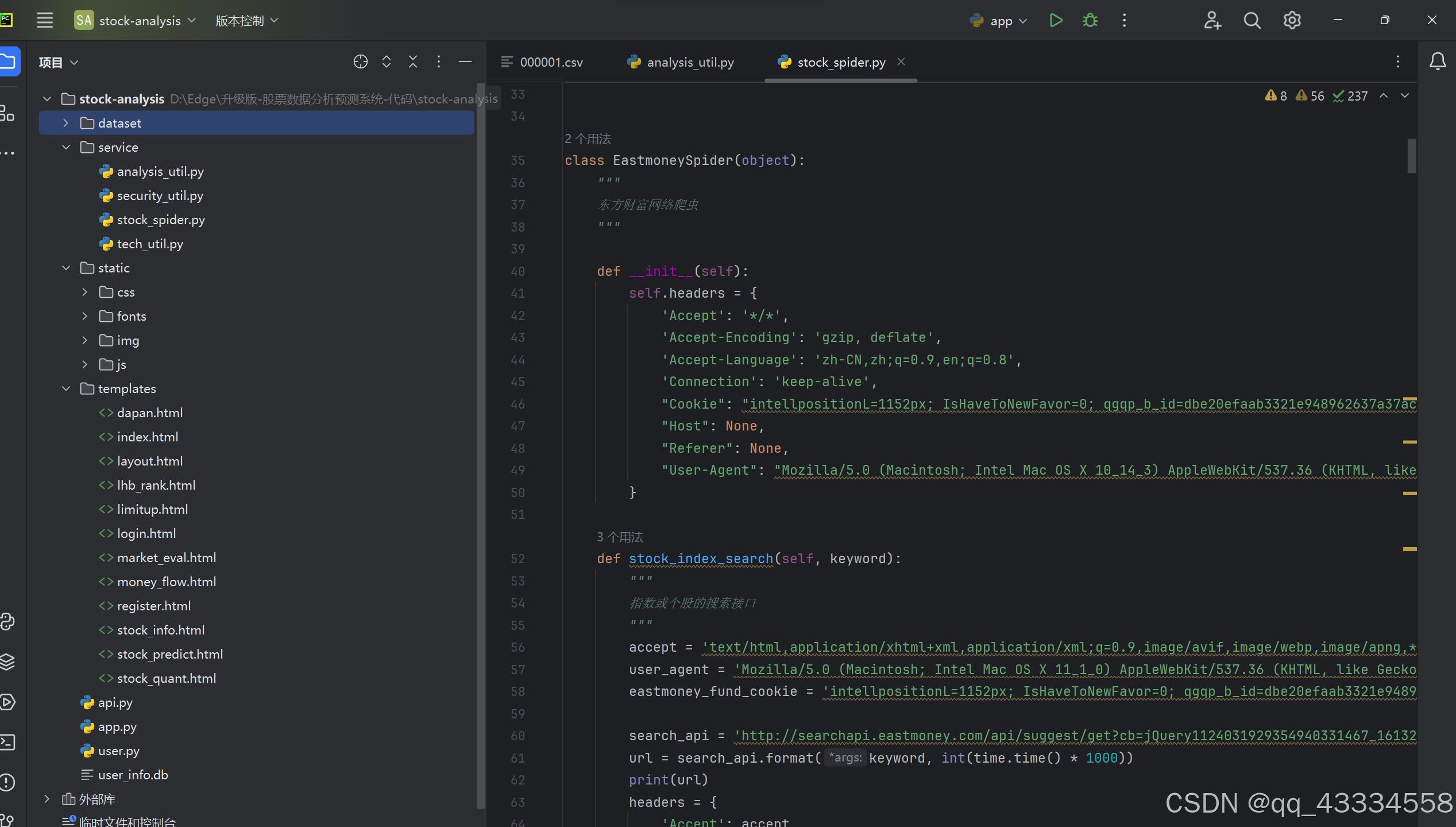
Task: Click the Debug bug icon
Action: [x=1090, y=21]
